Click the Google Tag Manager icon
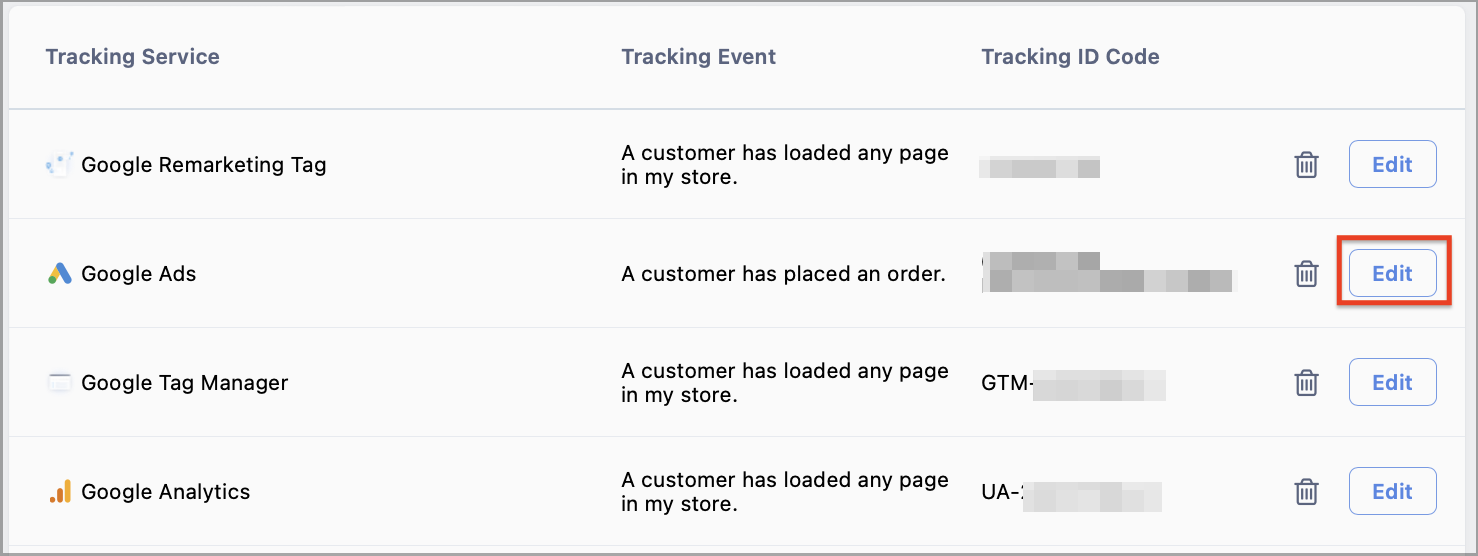 pyautogui.click(x=59, y=383)
